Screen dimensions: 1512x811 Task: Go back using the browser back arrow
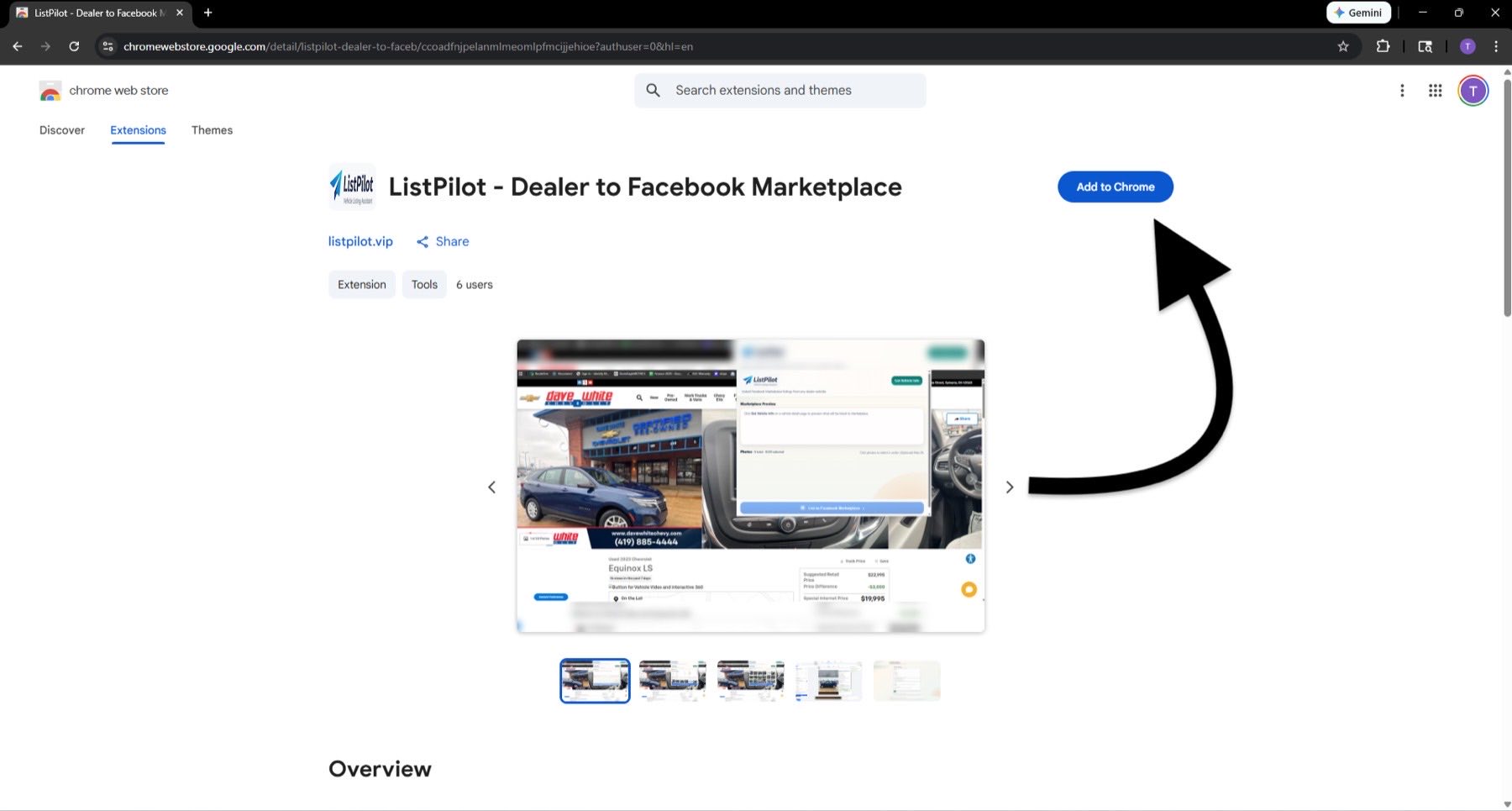(x=17, y=46)
